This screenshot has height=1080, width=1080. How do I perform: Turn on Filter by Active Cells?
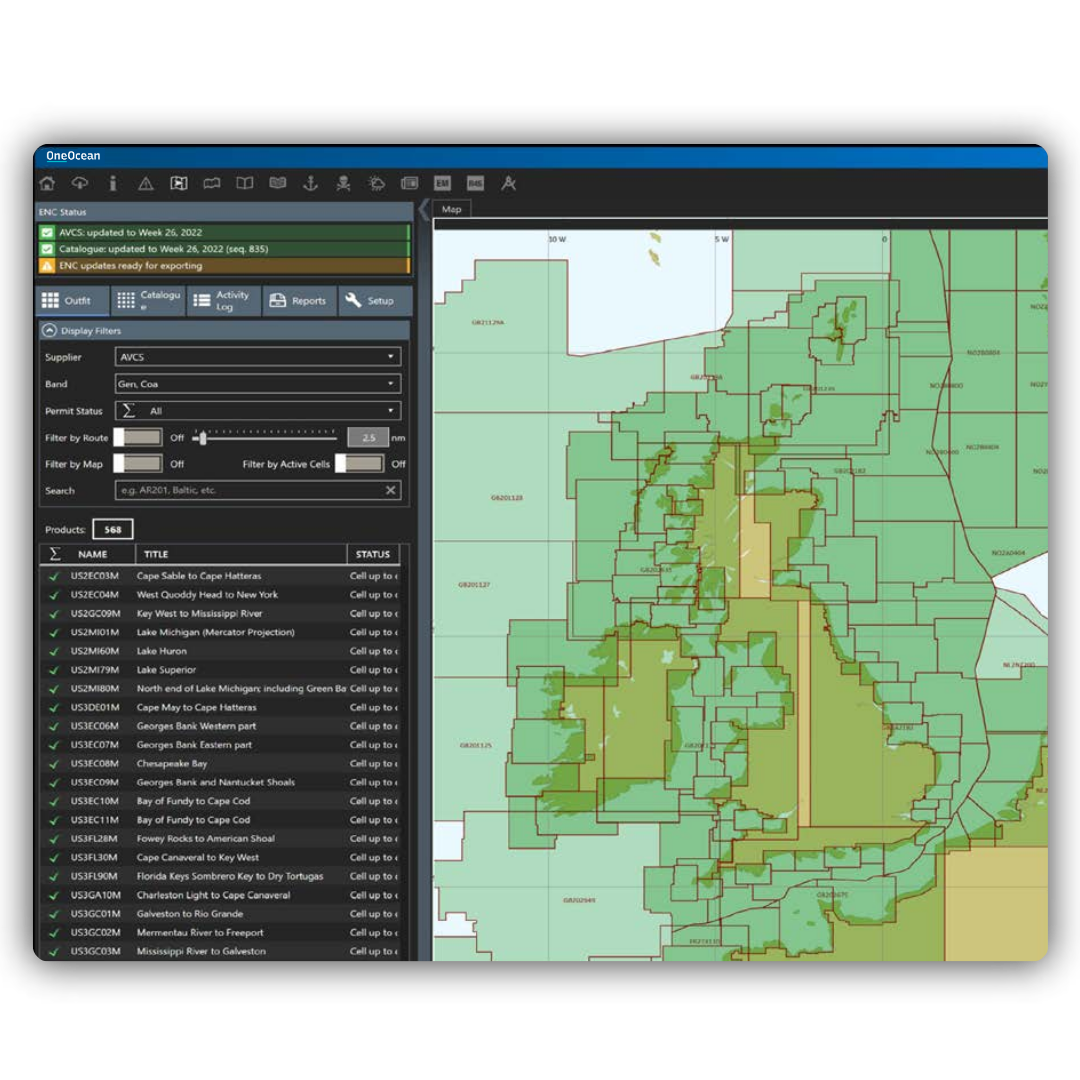tap(359, 464)
